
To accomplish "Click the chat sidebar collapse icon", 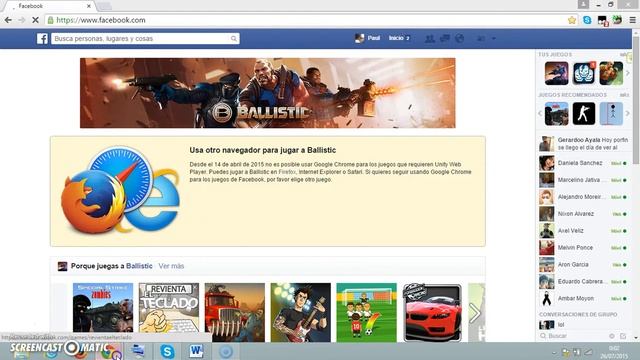I will pyautogui.click(x=623, y=336).
